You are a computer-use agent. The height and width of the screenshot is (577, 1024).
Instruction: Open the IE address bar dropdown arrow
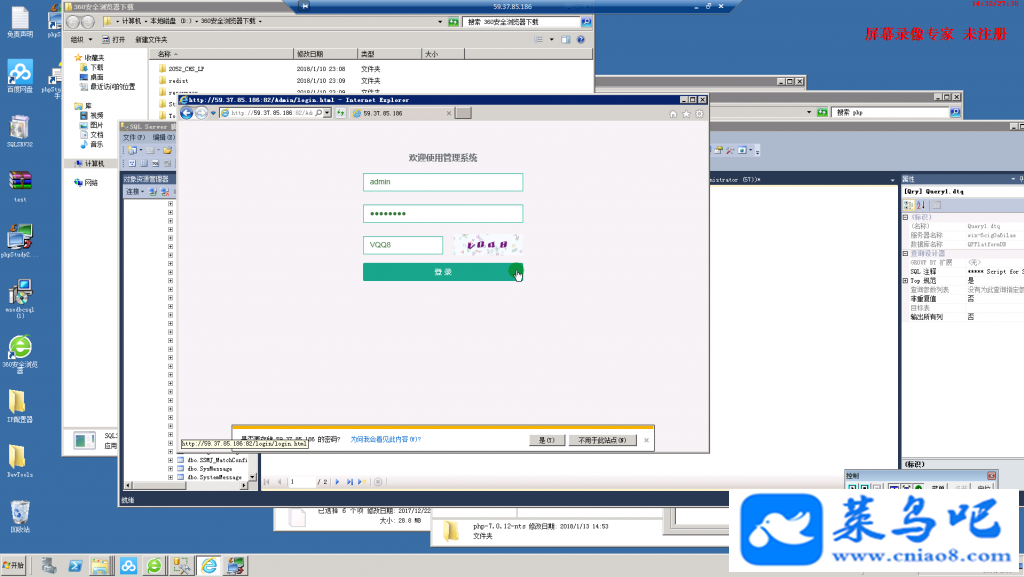[327, 113]
